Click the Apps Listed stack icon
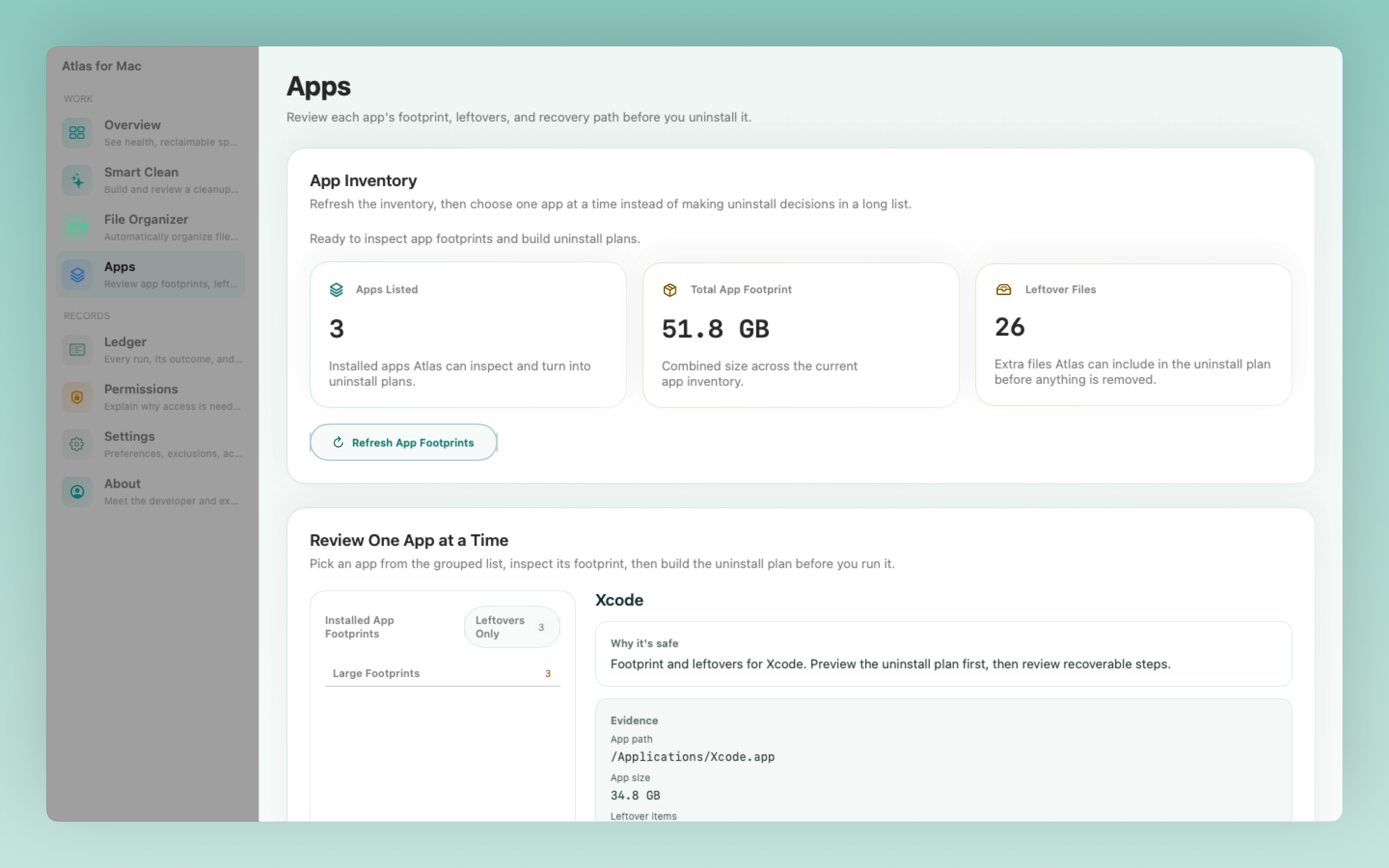The height and width of the screenshot is (868, 1389). pos(336,290)
